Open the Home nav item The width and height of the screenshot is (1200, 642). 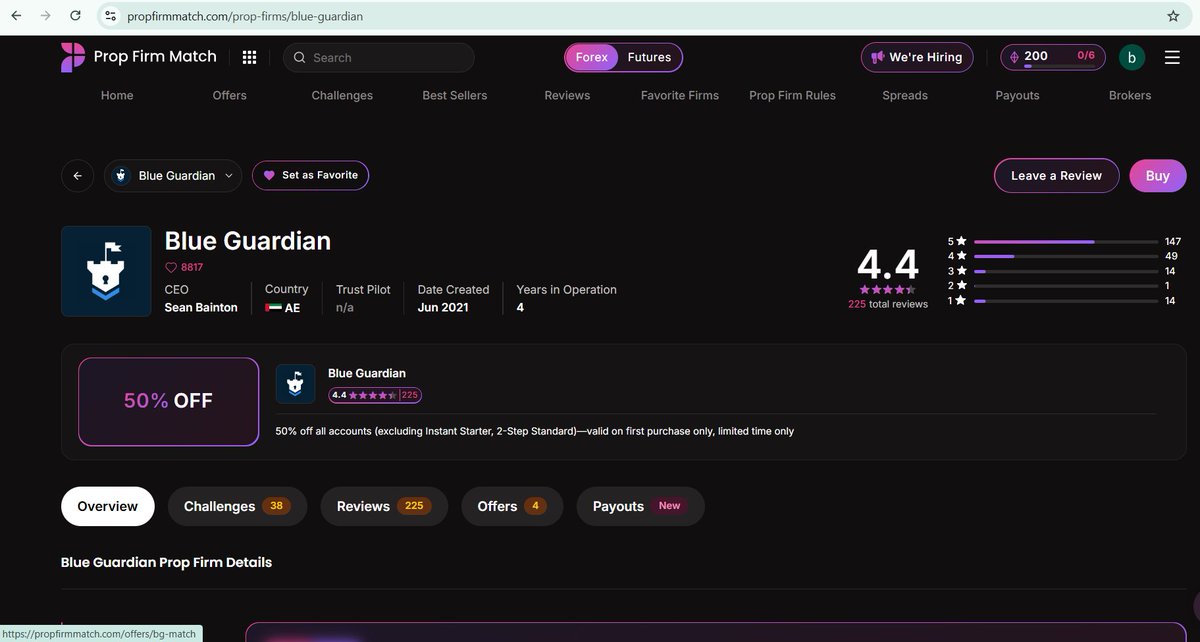pyautogui.click(x=117, y=96)
